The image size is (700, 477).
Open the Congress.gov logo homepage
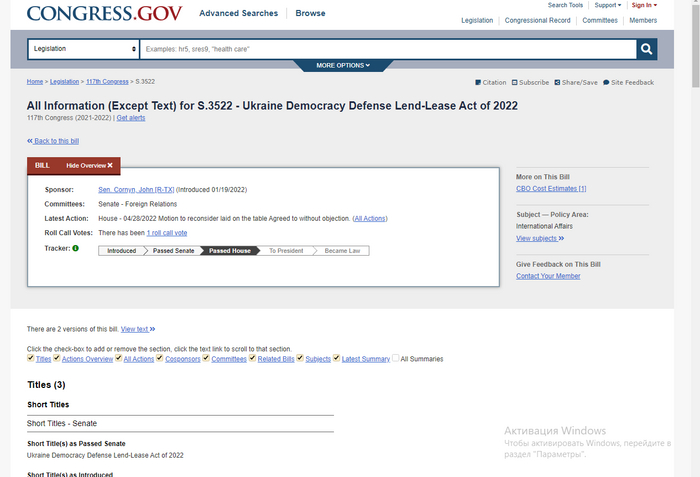104,13
